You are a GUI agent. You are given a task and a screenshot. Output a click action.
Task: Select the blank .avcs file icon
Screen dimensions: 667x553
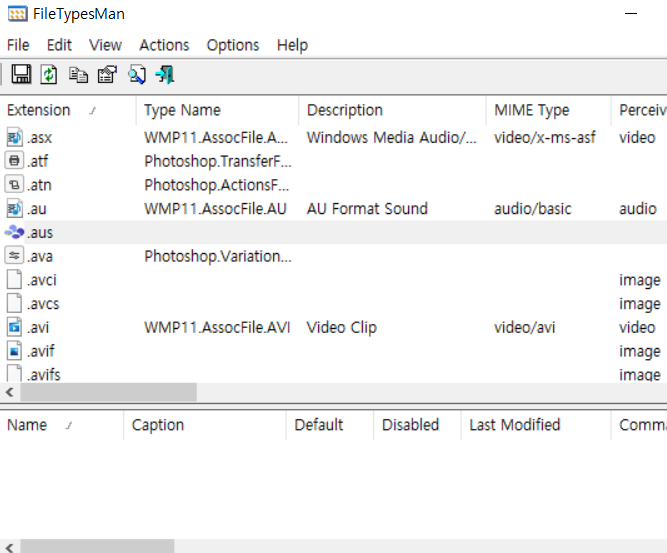pyautogui.click(x=14, y=303)
